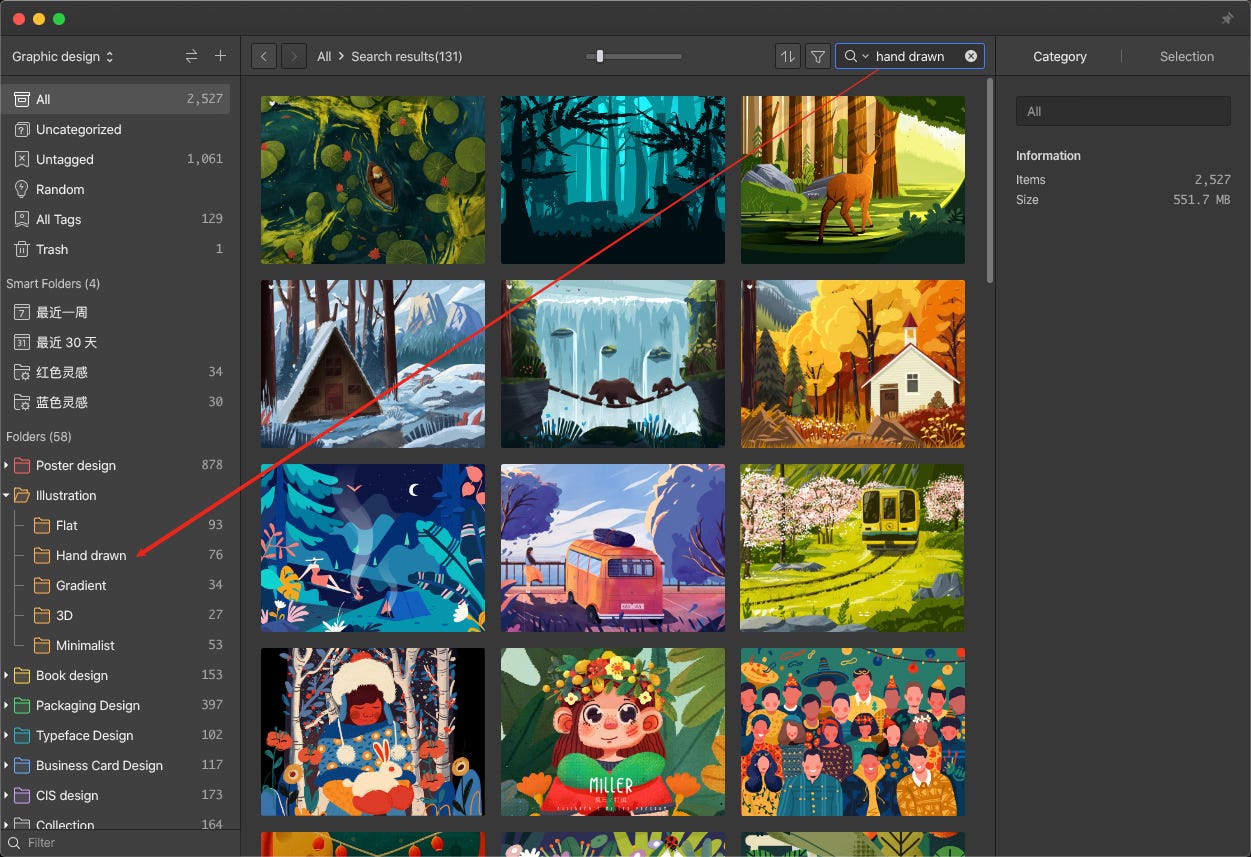Click the thumbnail size slider

tap(634, 57)
